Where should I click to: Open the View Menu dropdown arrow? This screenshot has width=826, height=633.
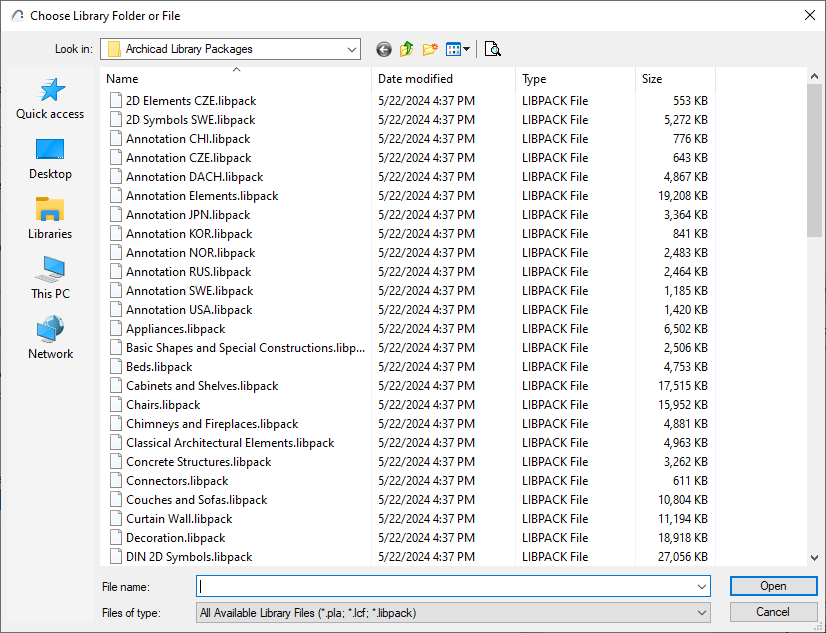[x=467, y=50]
